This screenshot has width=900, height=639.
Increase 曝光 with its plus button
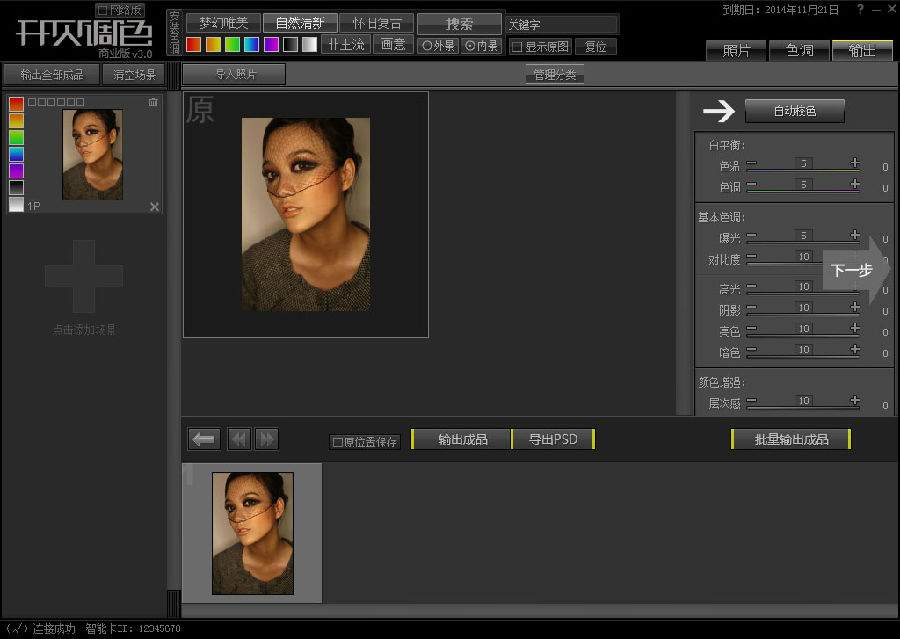(x=855, y=235)
